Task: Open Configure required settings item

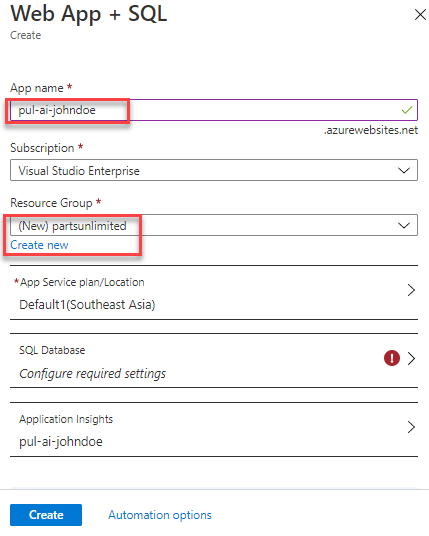Action: pos(93,374)
